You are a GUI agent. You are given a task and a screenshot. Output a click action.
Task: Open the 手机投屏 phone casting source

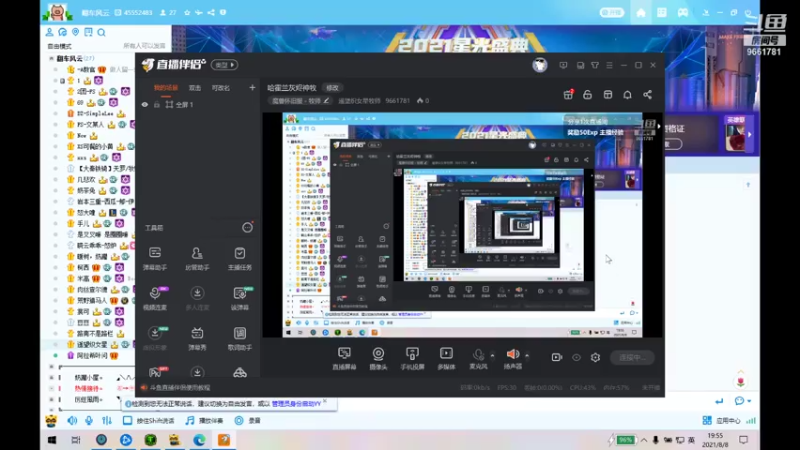coord(412,358)
